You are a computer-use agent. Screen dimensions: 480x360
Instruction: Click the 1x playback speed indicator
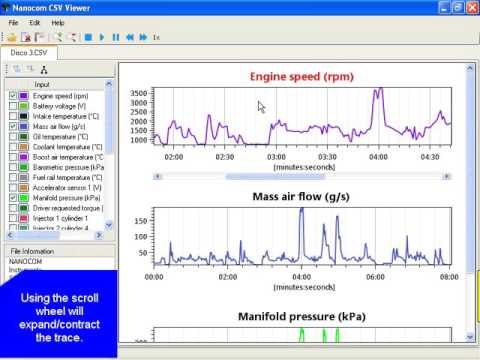(x=156, y=37)
